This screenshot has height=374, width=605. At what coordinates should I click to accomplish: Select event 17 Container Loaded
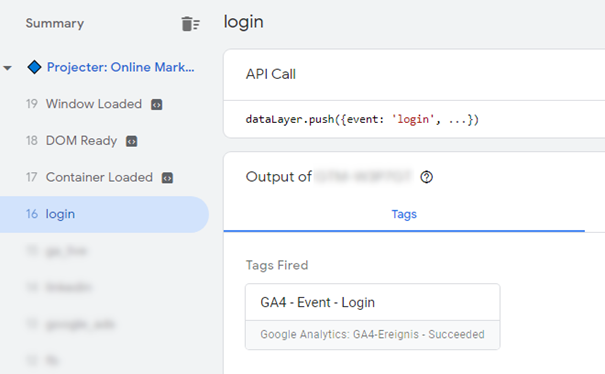pyautogui.click(x=99, y=177)
